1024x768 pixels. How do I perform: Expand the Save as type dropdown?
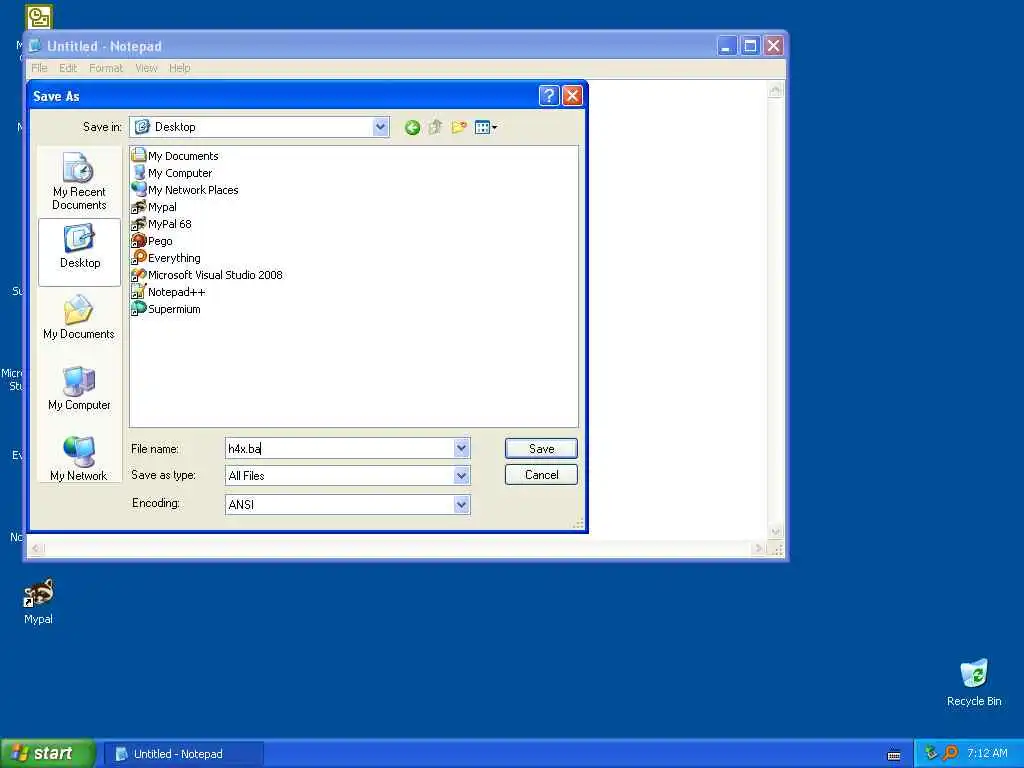[x=461, y=475]
